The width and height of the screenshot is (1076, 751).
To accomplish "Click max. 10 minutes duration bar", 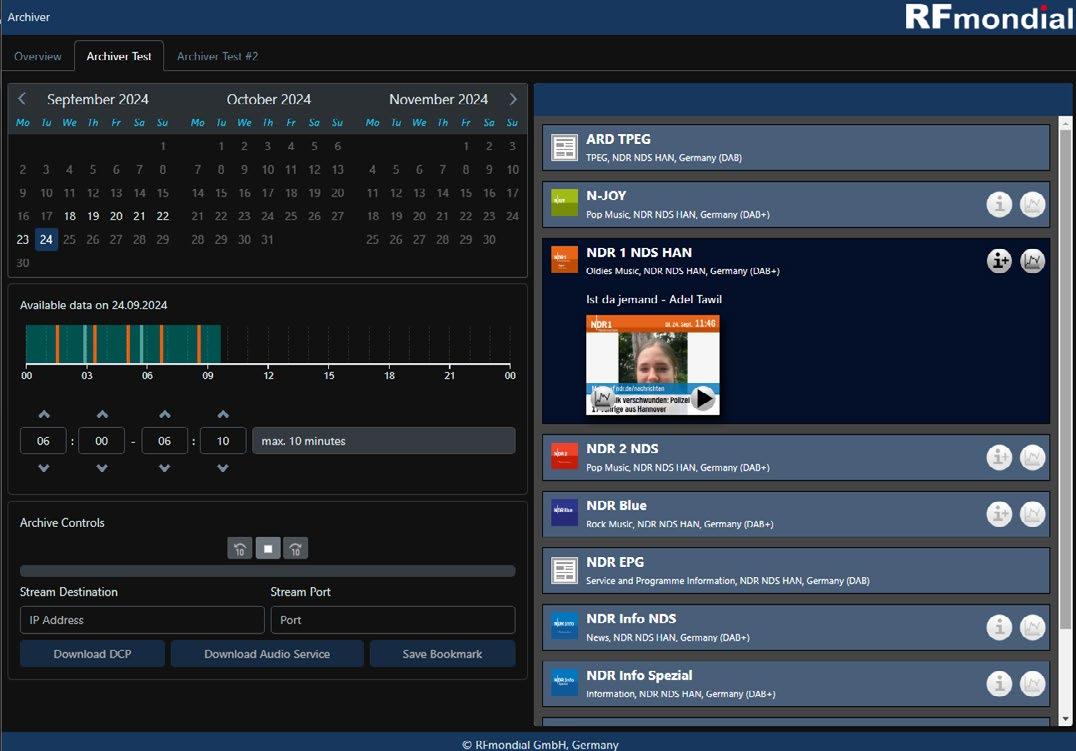I will click(384, 441).
